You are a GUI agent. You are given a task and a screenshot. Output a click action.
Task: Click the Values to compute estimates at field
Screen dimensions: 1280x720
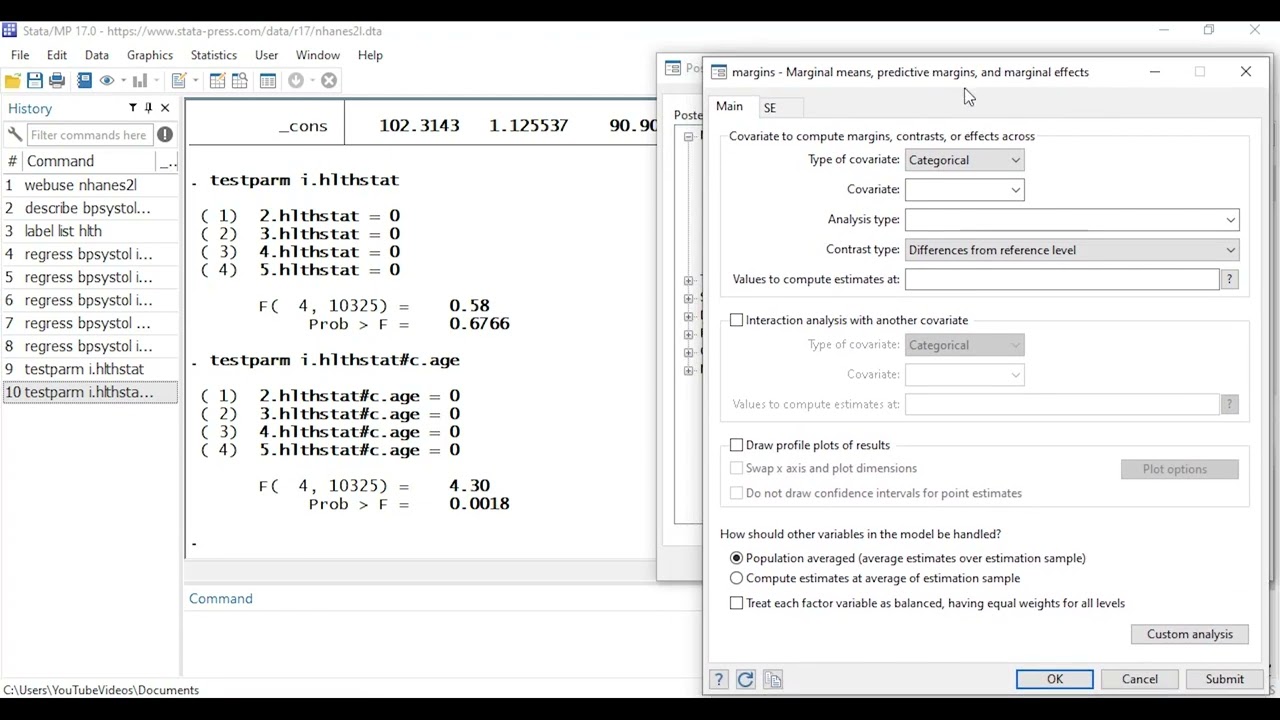pyautogui.click(x=1062, y=280)
